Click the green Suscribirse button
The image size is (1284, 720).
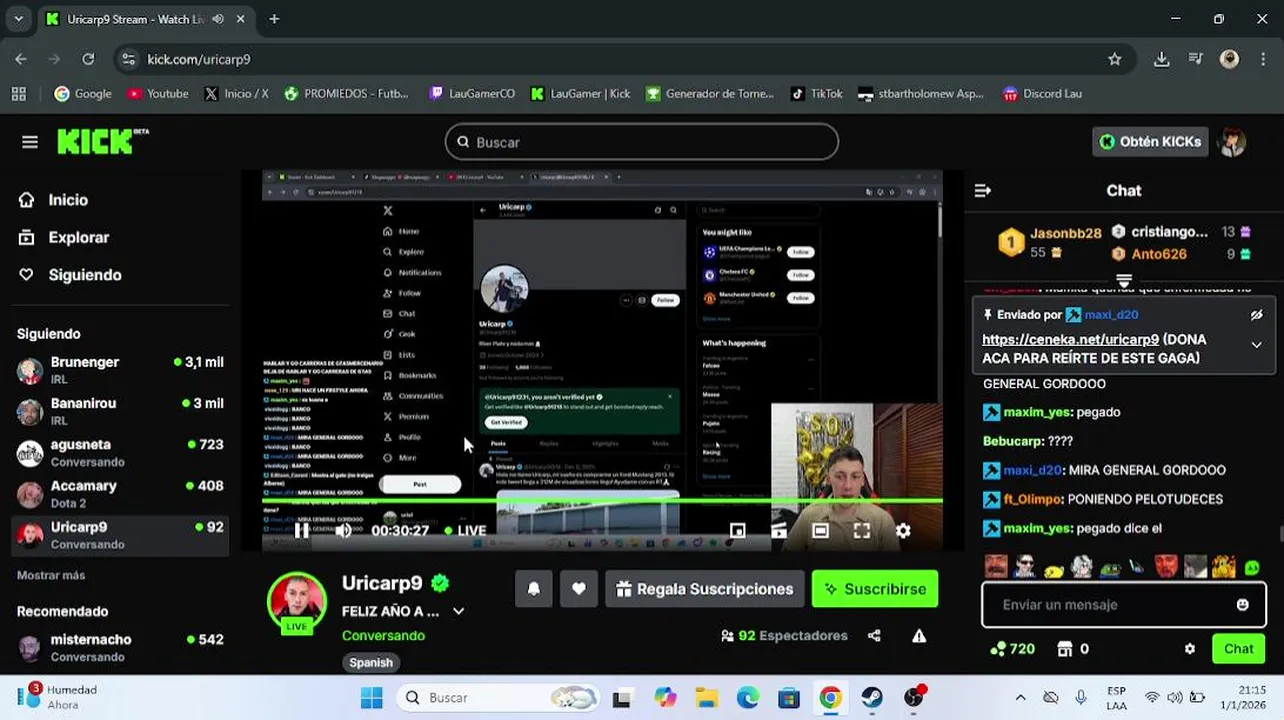tap(875, 589)
